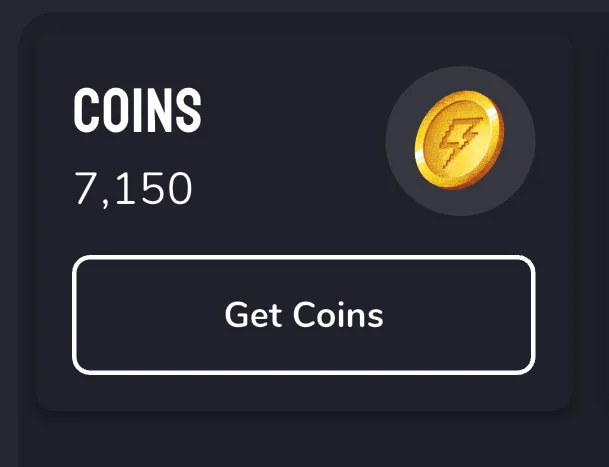Click the Get Coins button
The height and width of the screenshot is (467, 609).
[304, 315]
